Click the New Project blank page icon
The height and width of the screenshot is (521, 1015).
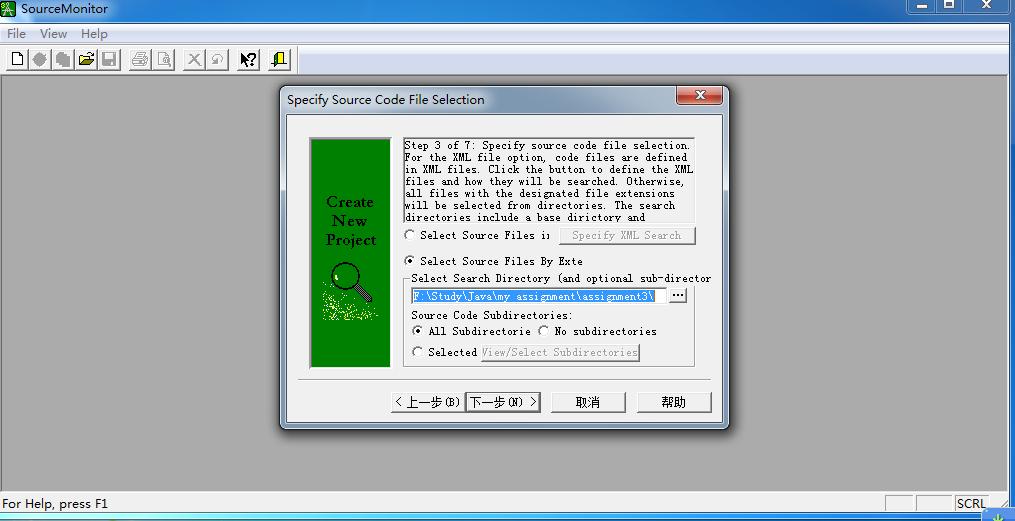17,60
